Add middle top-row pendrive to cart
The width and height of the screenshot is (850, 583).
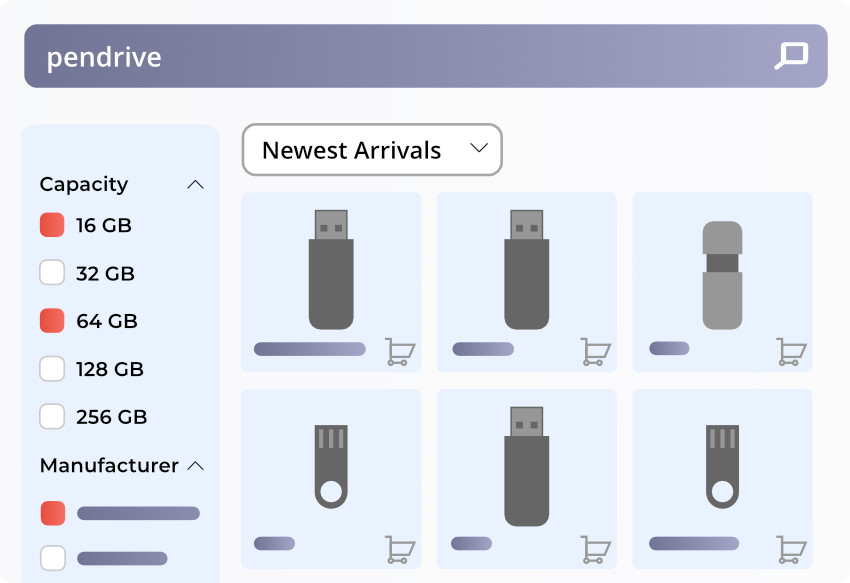click(596, 351)
